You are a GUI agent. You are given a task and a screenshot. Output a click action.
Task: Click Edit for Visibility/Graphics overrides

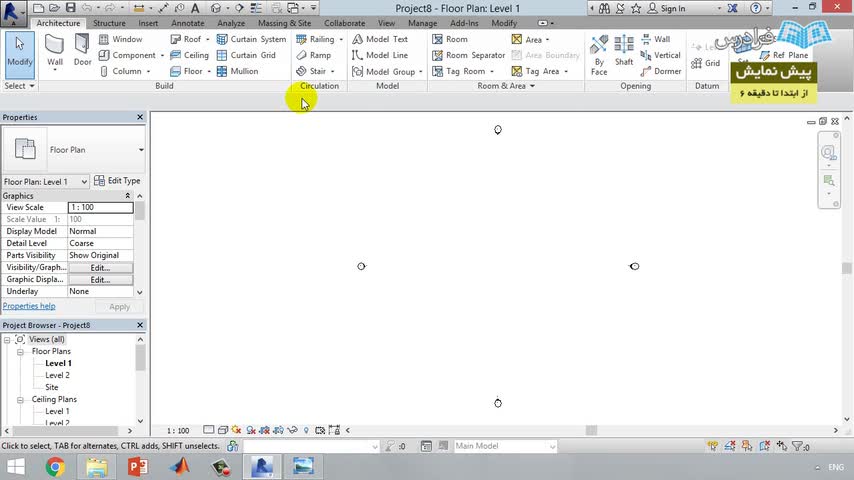click(x=100, y=268)
